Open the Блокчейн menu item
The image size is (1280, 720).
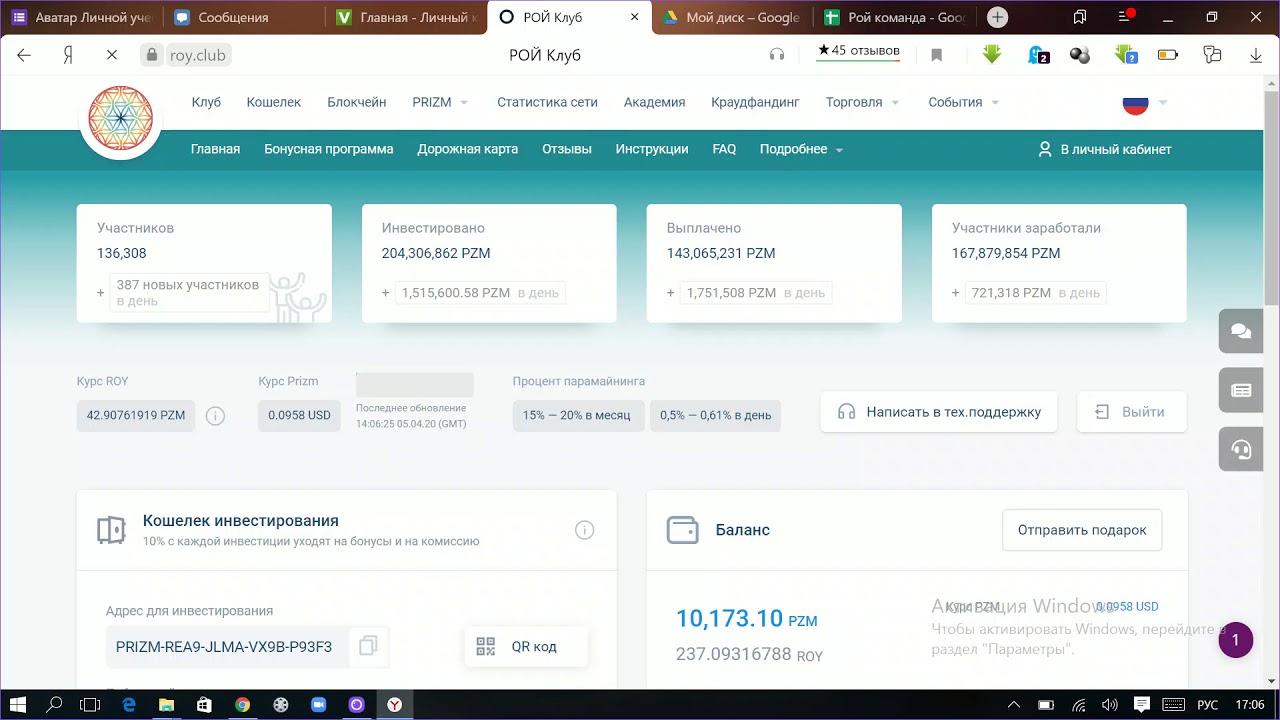point(357,102)
